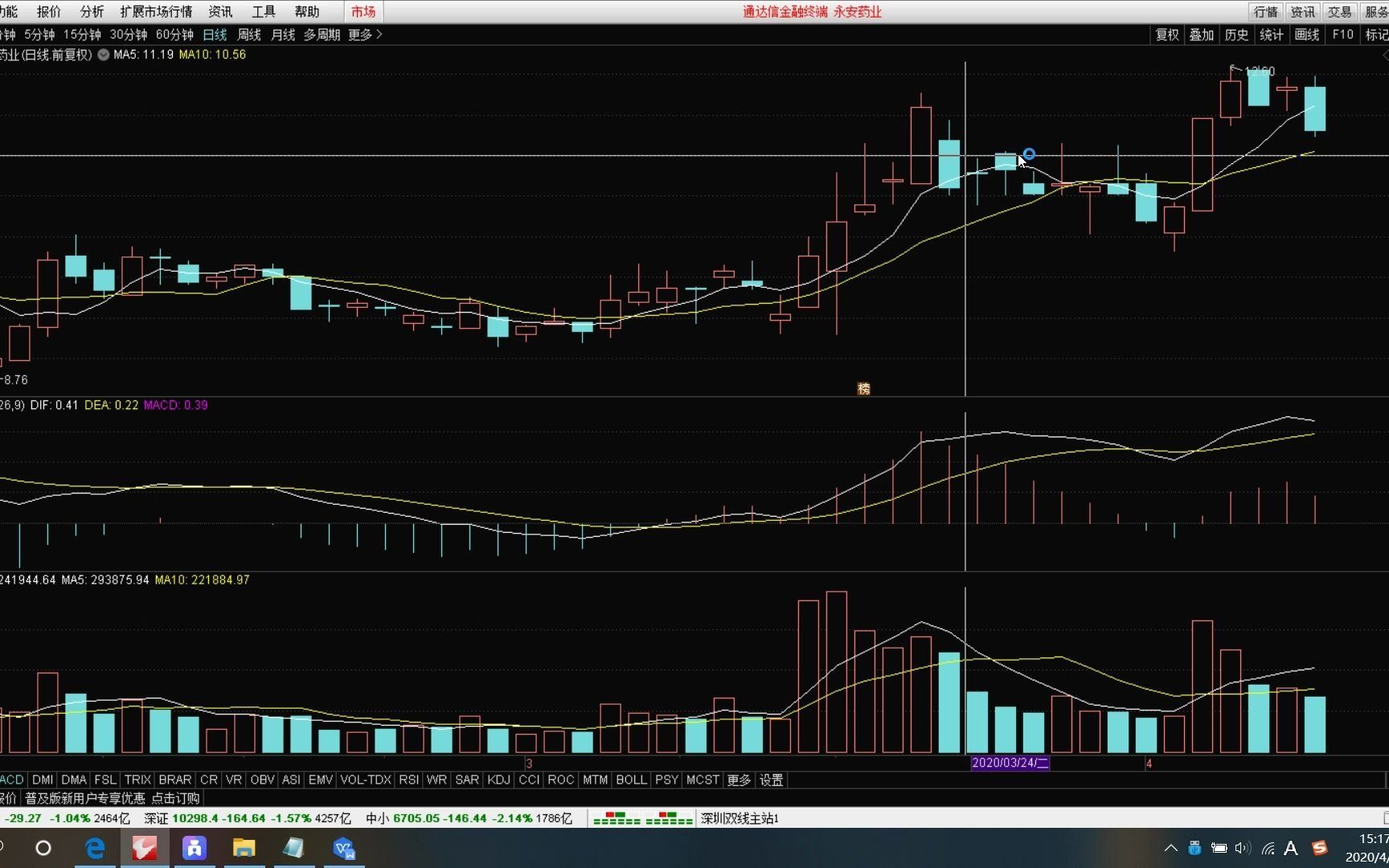Click the Cortana circle on taskbar
The image size is (1389, 868).
coord(43,848)
